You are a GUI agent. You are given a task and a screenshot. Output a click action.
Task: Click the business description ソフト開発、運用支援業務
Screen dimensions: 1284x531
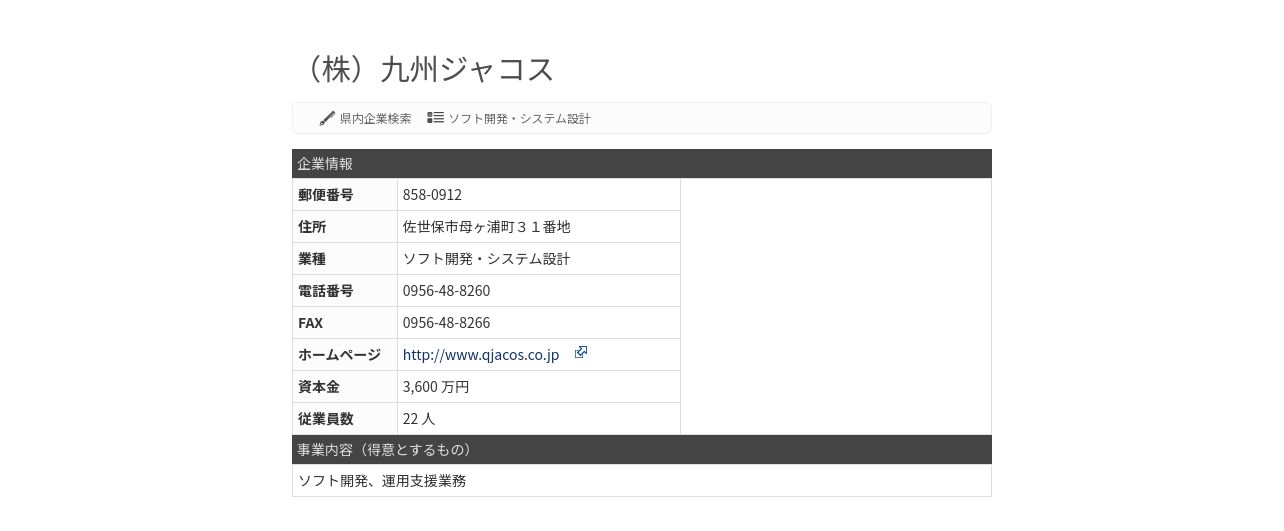click(382, 481)
